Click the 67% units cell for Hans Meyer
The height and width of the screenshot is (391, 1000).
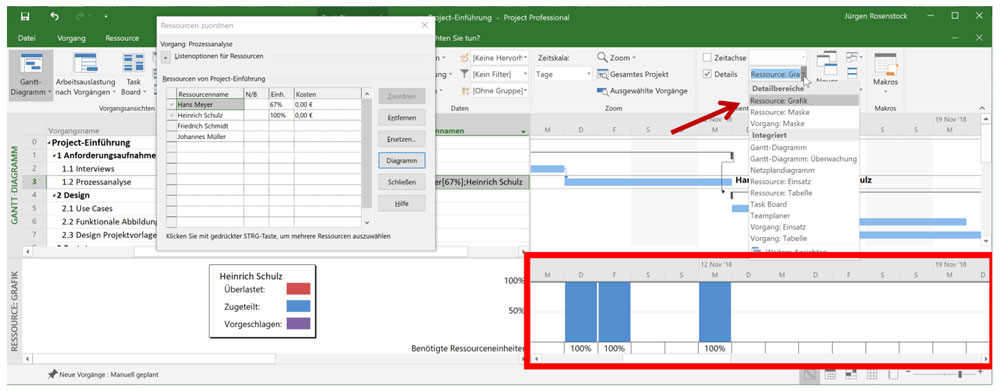pyautogui.click(x=281, y=104)
